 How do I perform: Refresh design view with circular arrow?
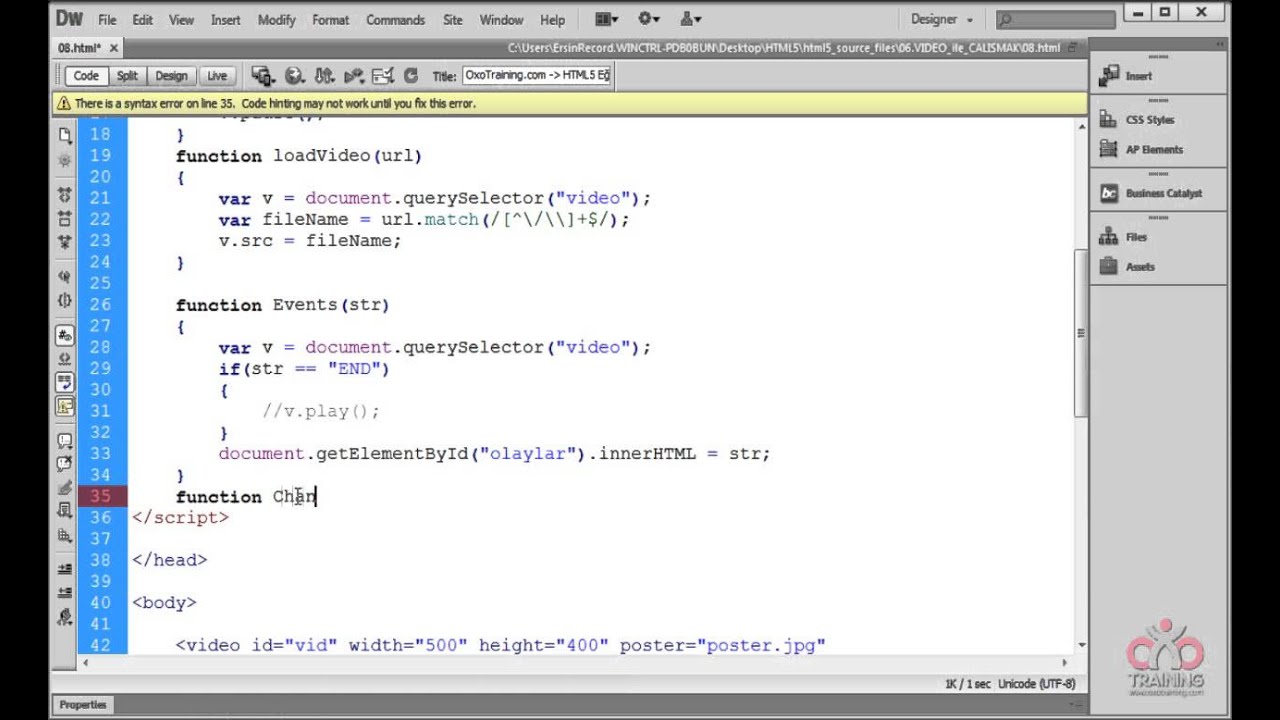(x=410, y=76)
